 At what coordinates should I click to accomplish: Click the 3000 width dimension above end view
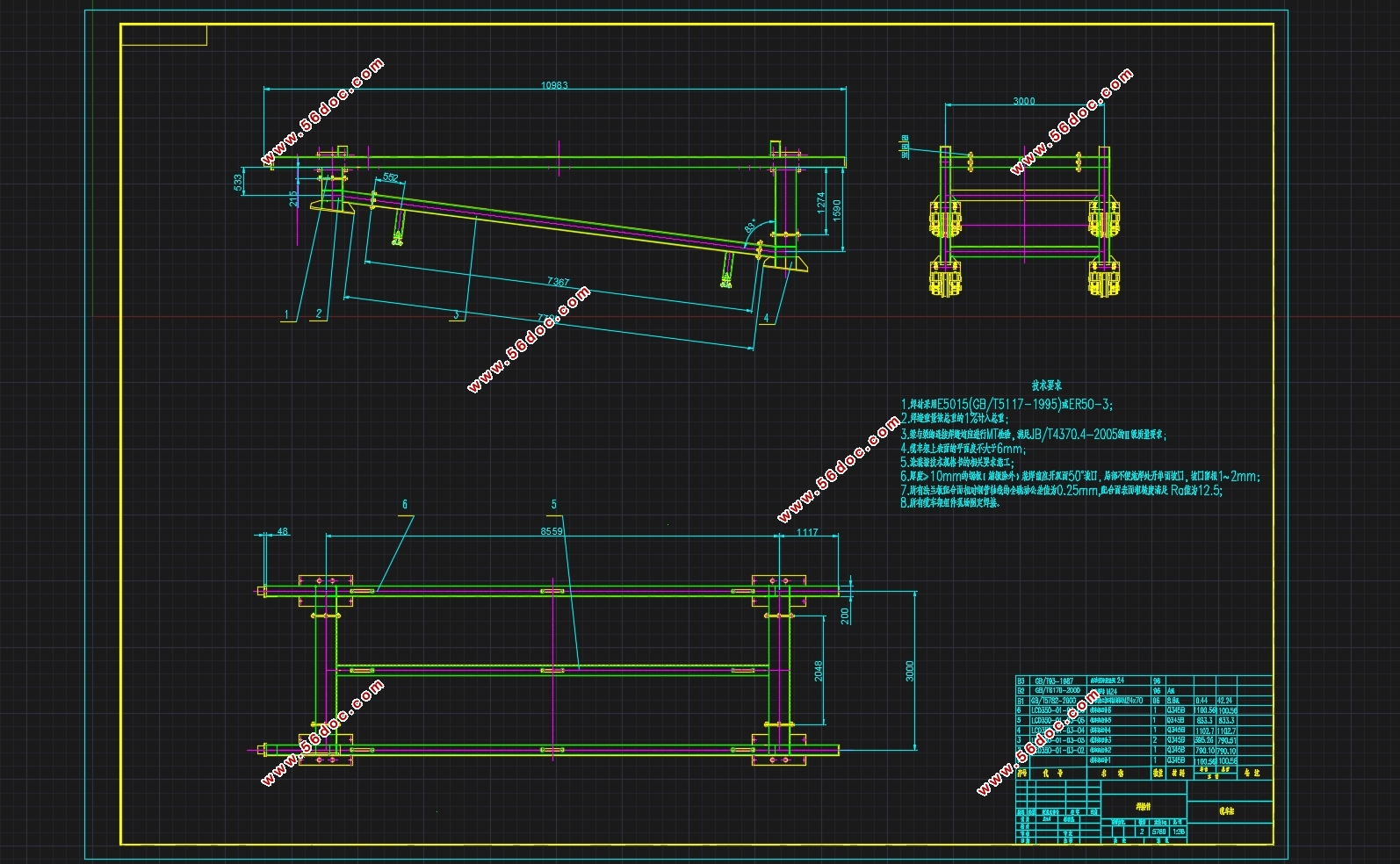1024,101
